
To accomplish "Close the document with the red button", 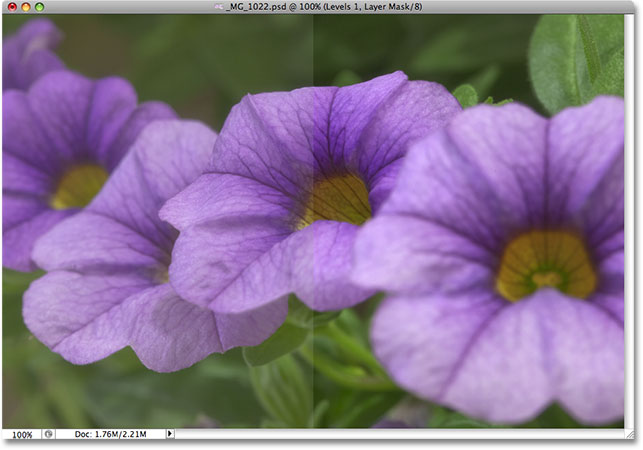I will pos(12,7).
